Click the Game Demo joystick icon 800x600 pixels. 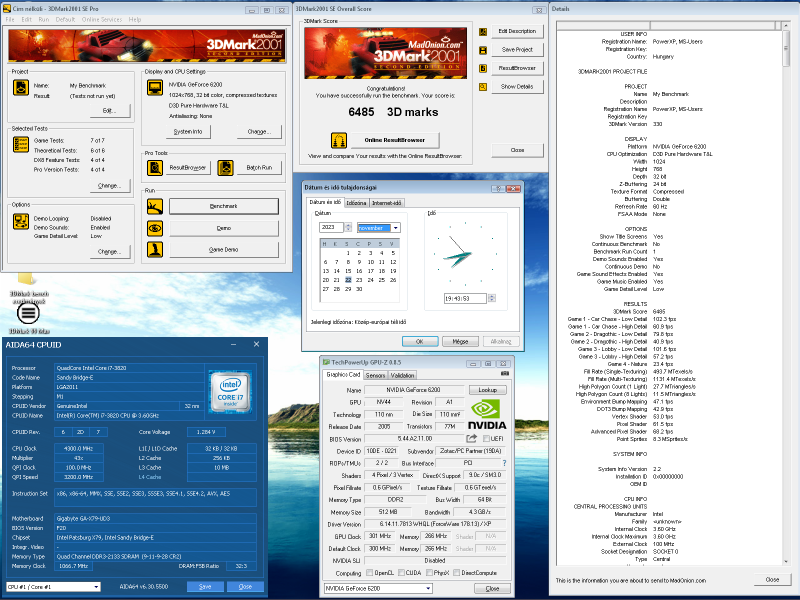(155, 249)
